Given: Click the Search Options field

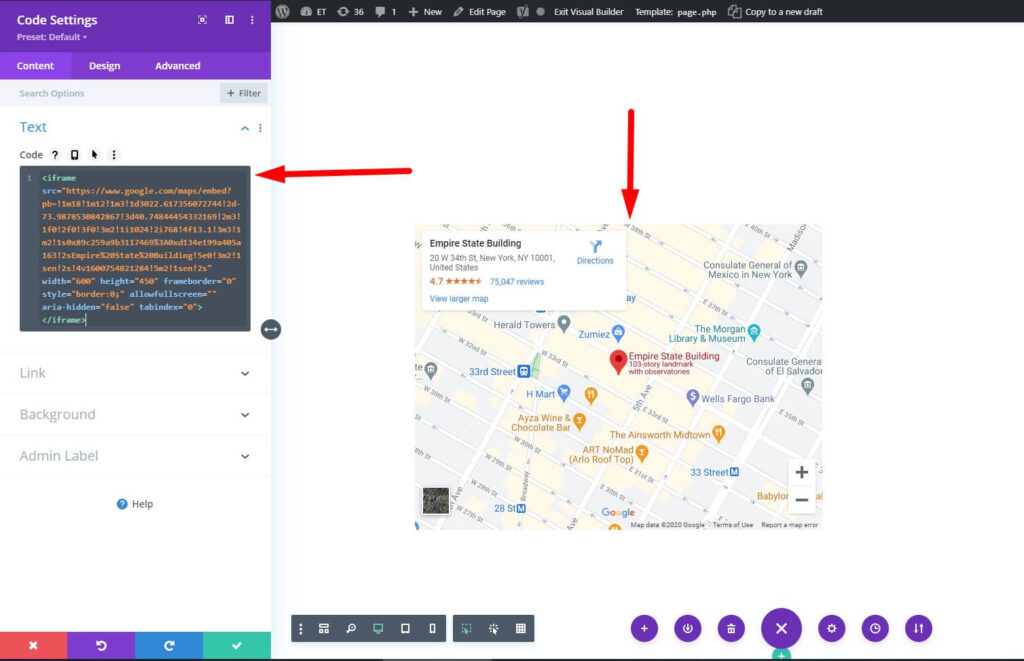Looking at the screenshot, I should (111, 93).
